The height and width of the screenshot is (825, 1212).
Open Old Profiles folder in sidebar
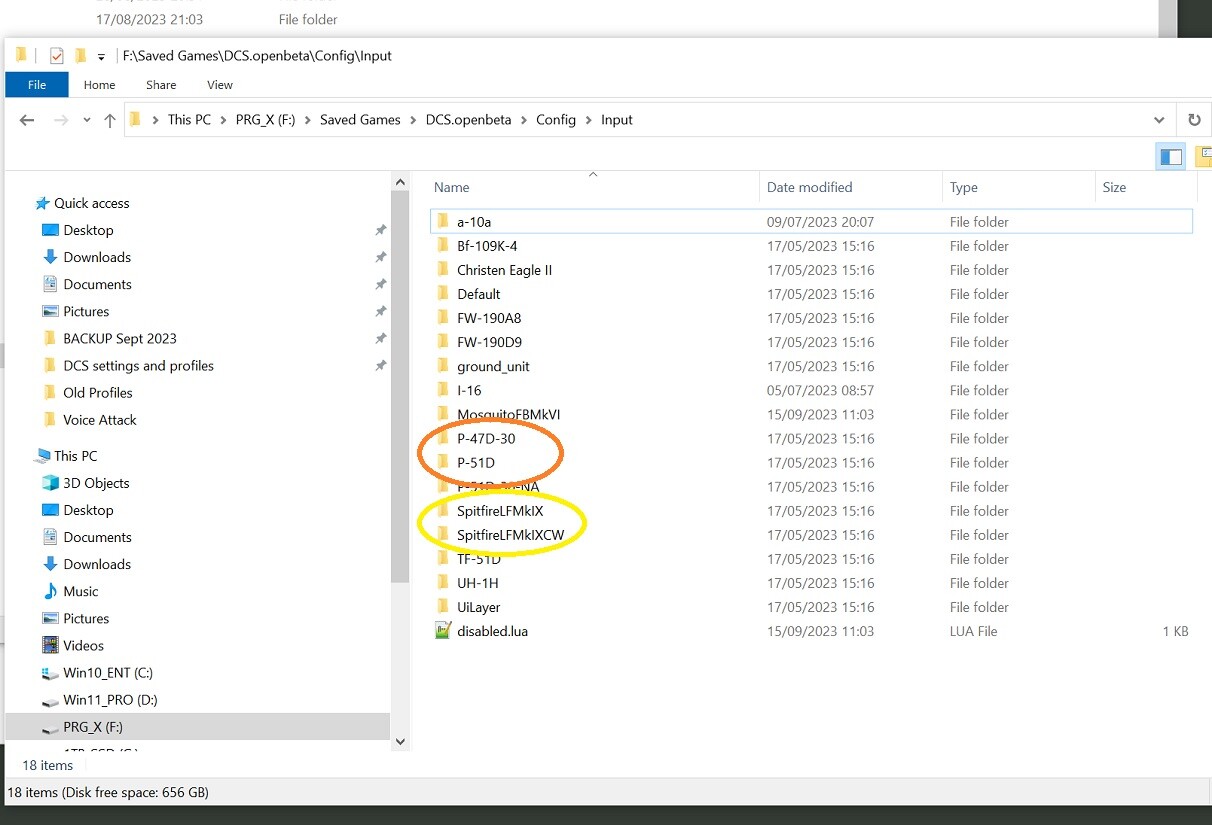[97, 392]
